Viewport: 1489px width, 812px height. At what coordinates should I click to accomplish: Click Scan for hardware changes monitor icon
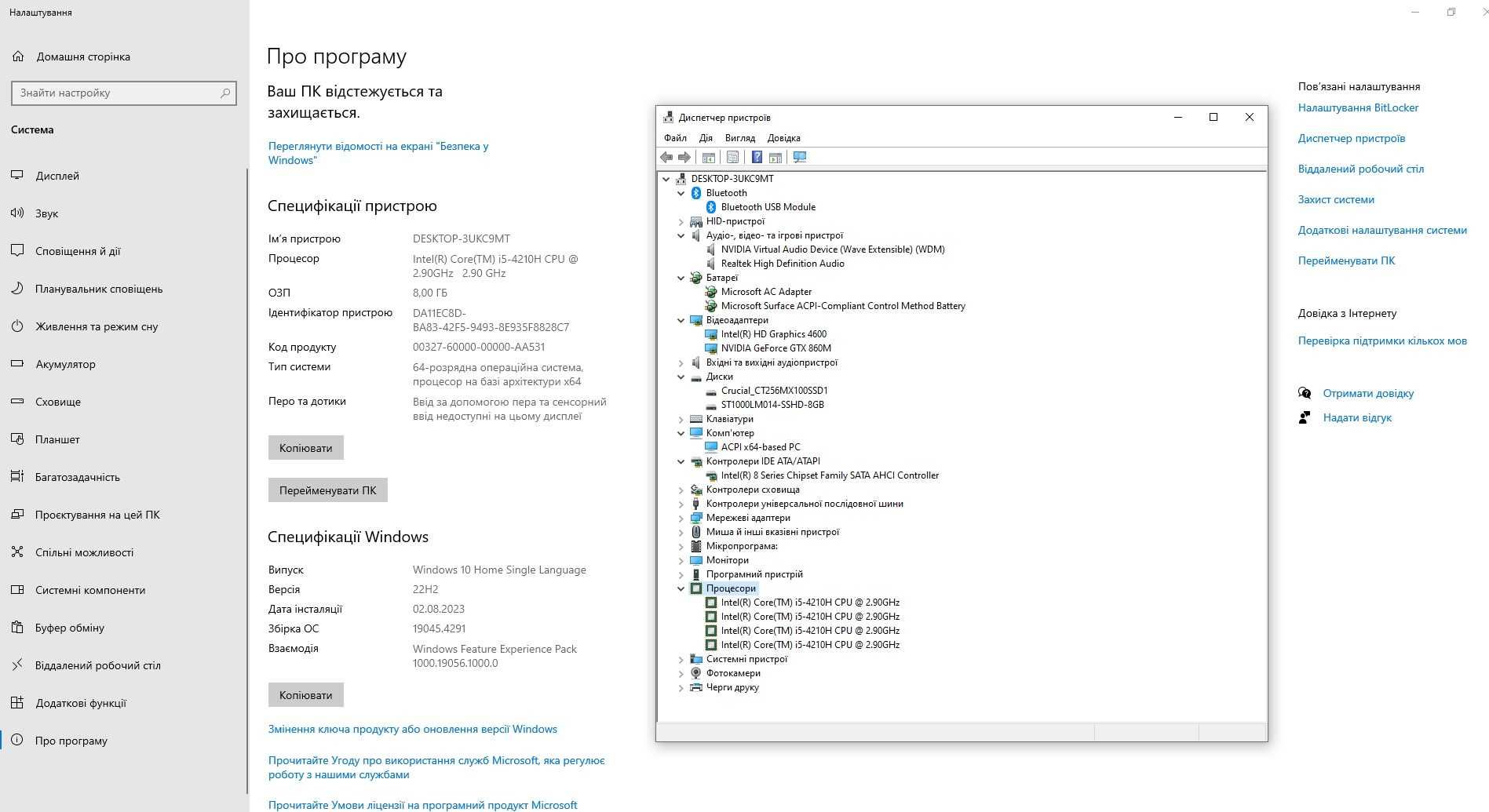800,158
